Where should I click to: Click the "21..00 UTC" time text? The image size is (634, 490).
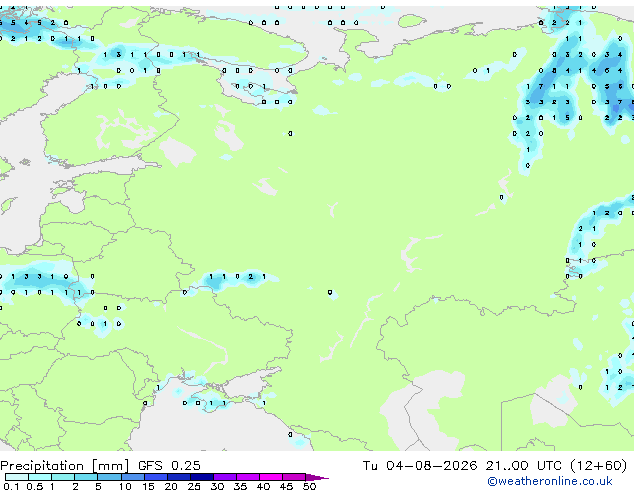tap(524, 465)
